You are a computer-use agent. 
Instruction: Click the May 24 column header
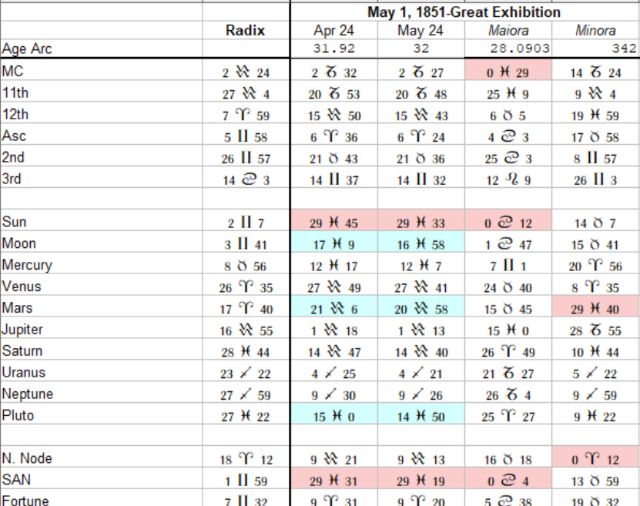[x=420, y=31]
